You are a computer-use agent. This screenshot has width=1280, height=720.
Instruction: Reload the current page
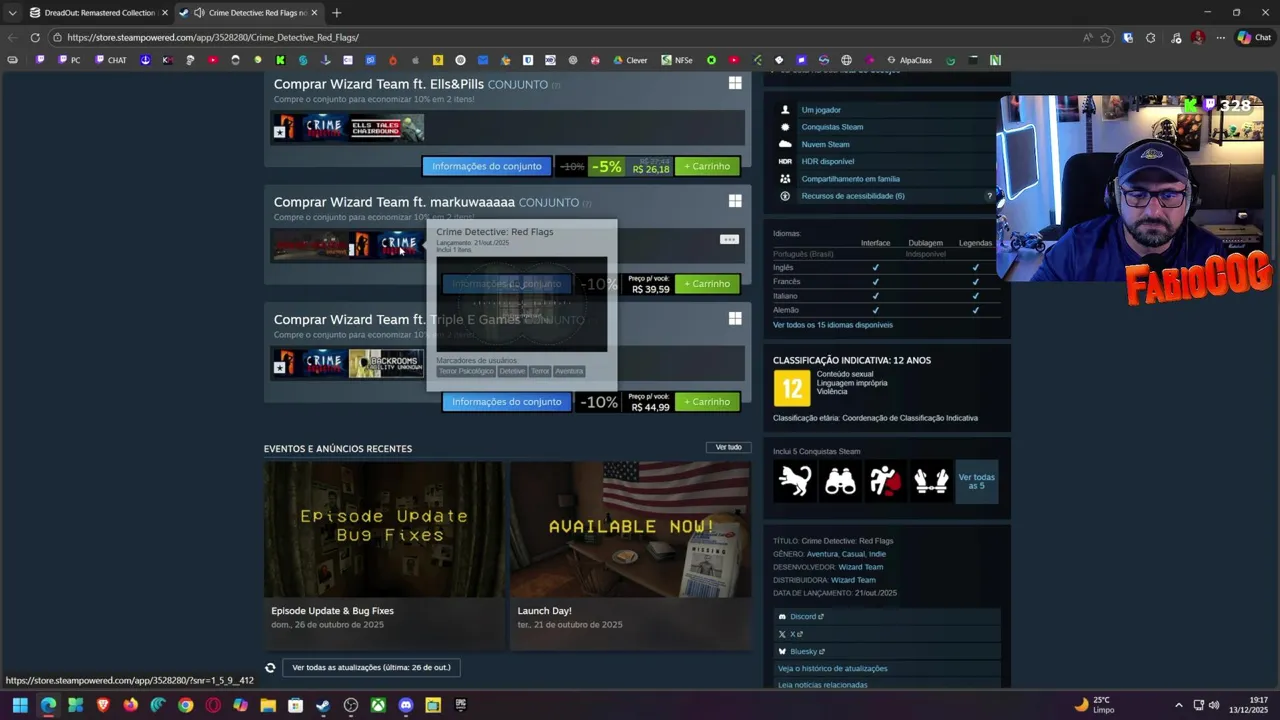coord(35,37)
